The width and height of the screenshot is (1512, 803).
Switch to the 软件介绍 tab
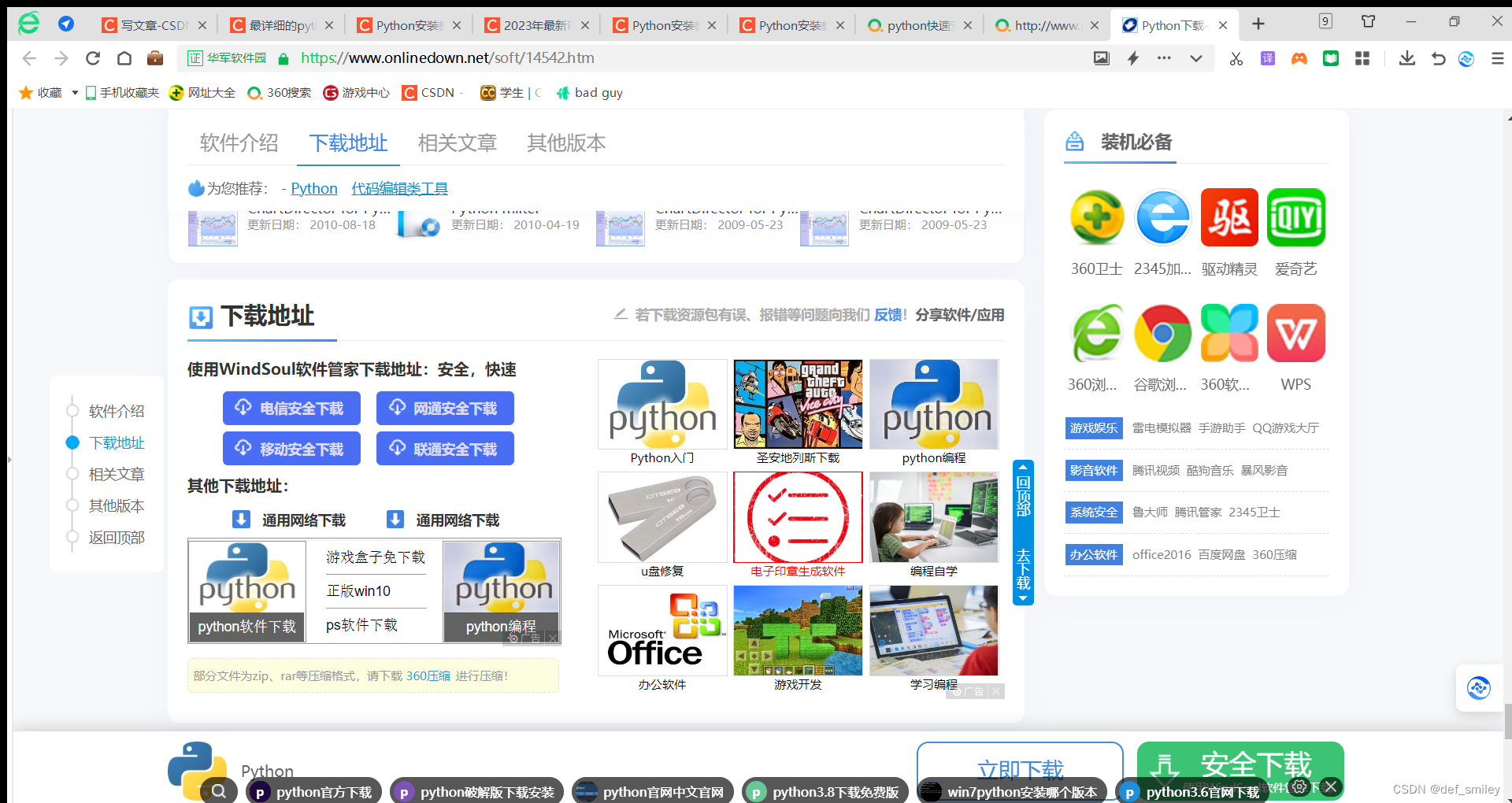click(x=239, y=142)
